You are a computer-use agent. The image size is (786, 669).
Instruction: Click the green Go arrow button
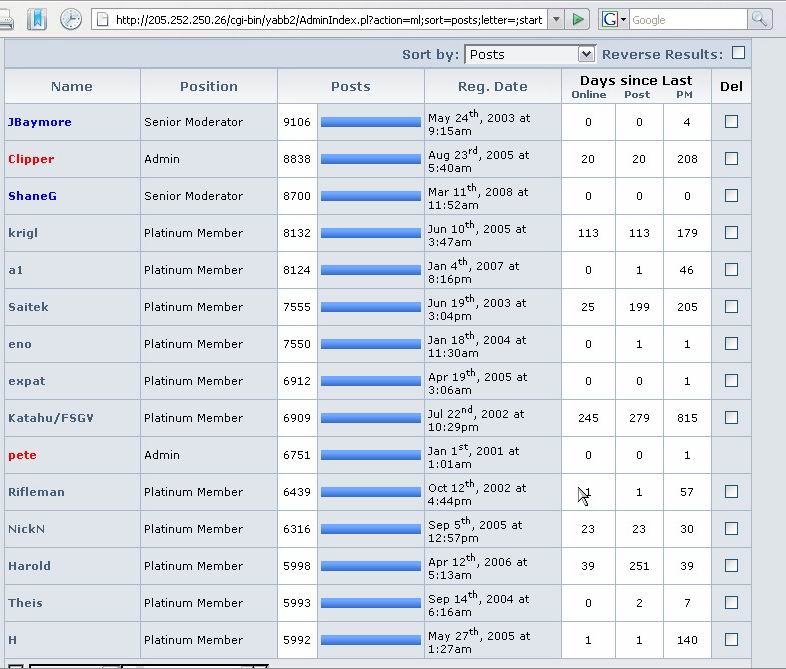click(x=578, y=19)
